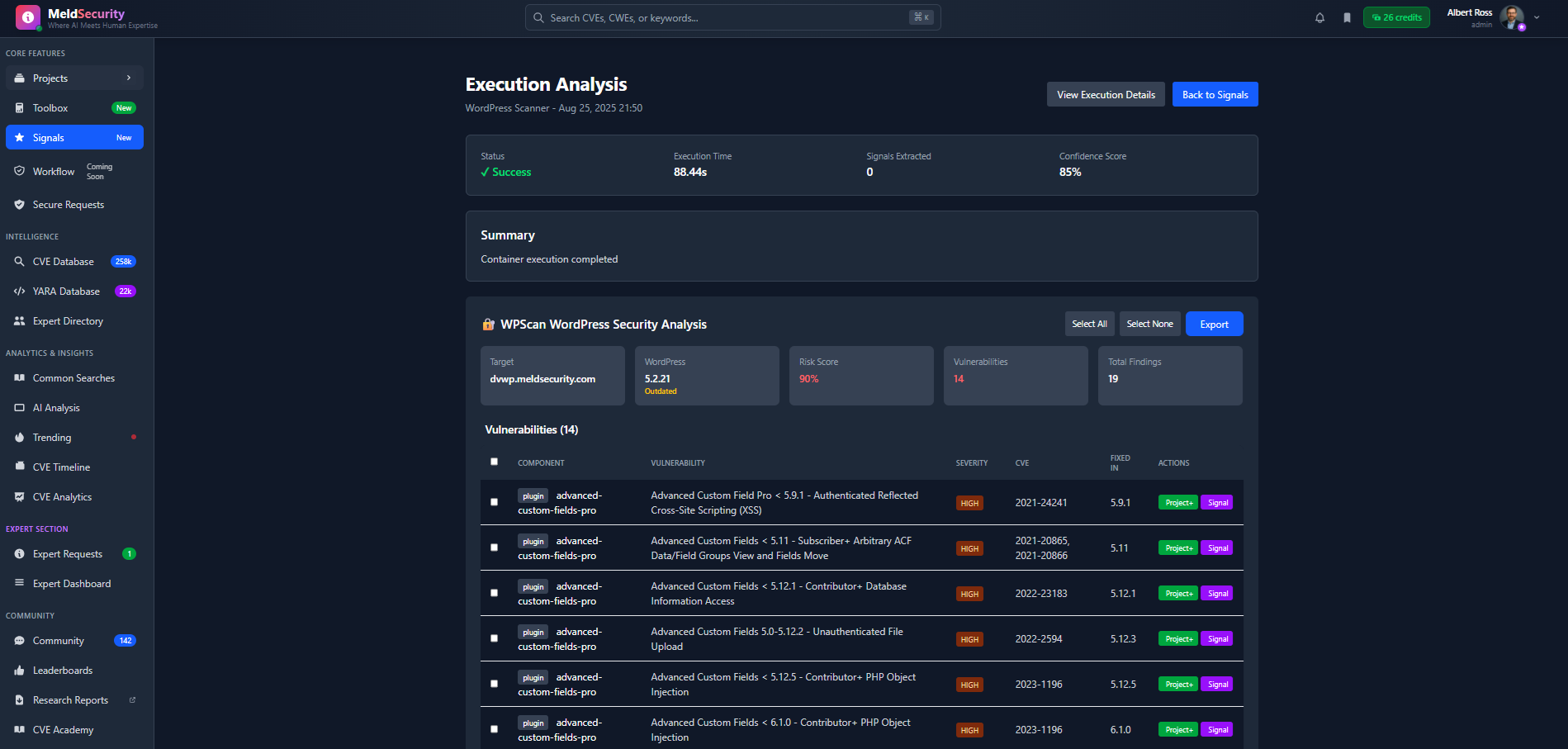Viewport: 1568px width, 749px height.
Task: Click Expert Directory people icon
Action: [x=20, y=321]
